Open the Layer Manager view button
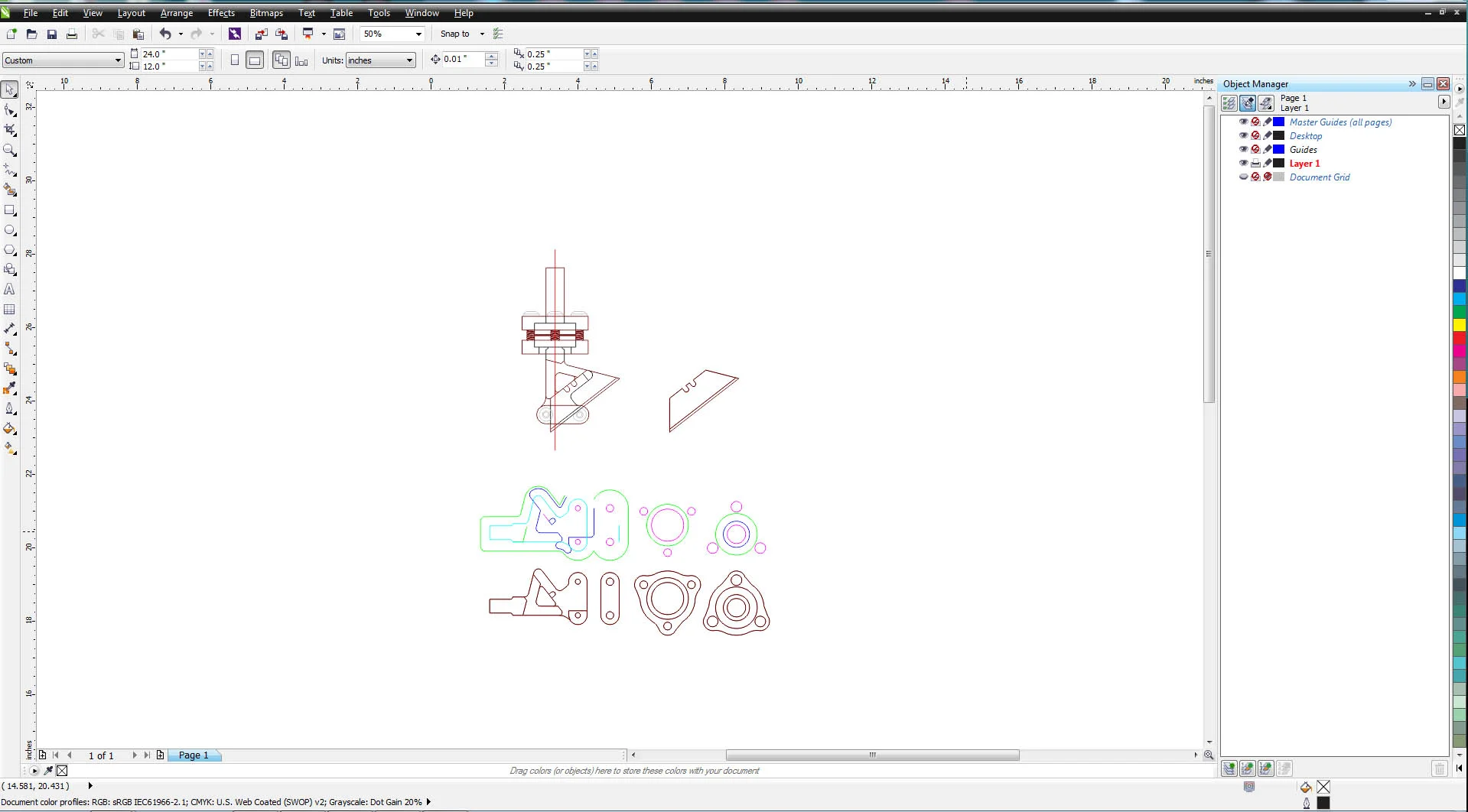Image resolution: width=1468 pixels, height=812 pixels. 1266,103
